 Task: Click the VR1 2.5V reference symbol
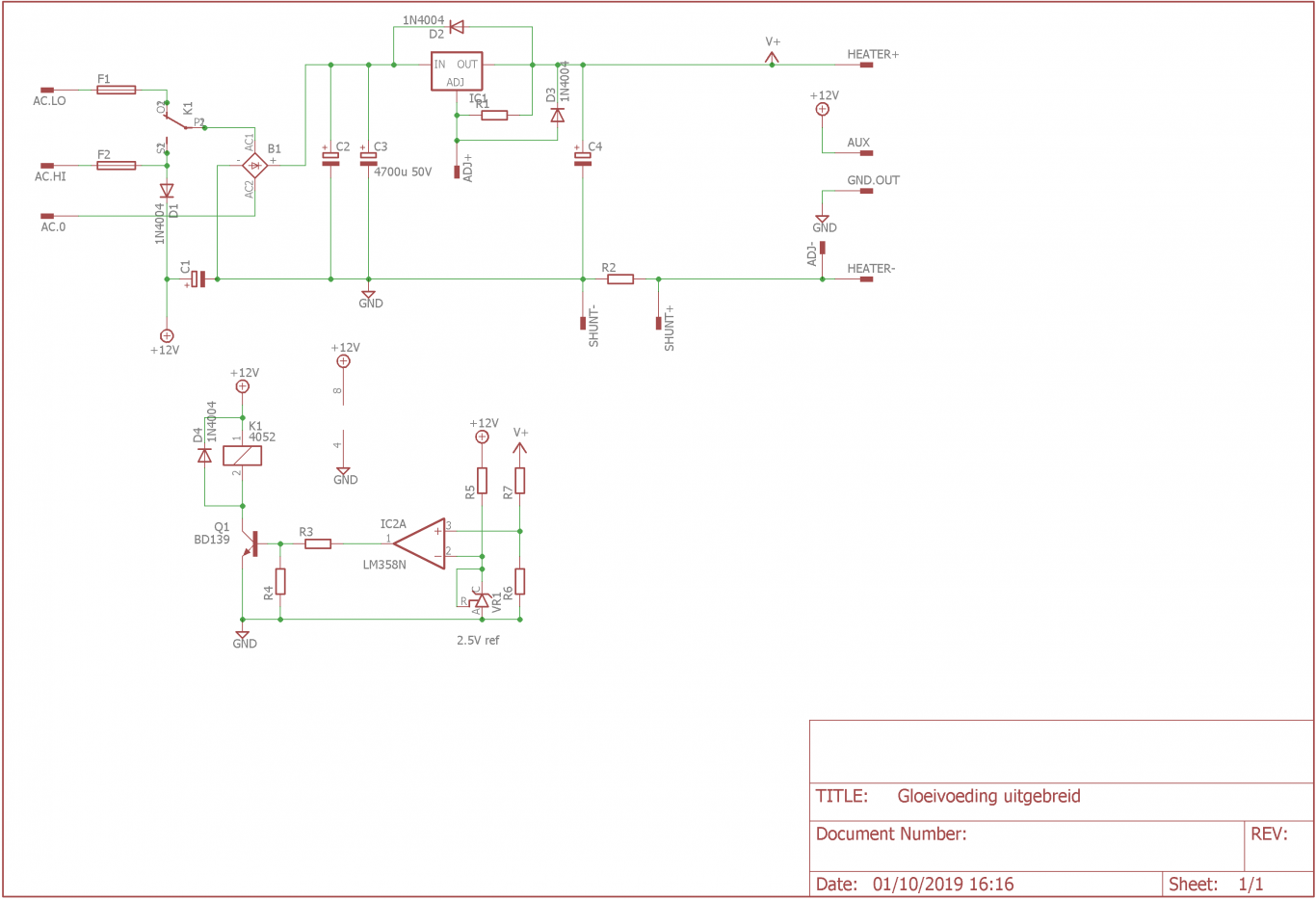[482, 600]
